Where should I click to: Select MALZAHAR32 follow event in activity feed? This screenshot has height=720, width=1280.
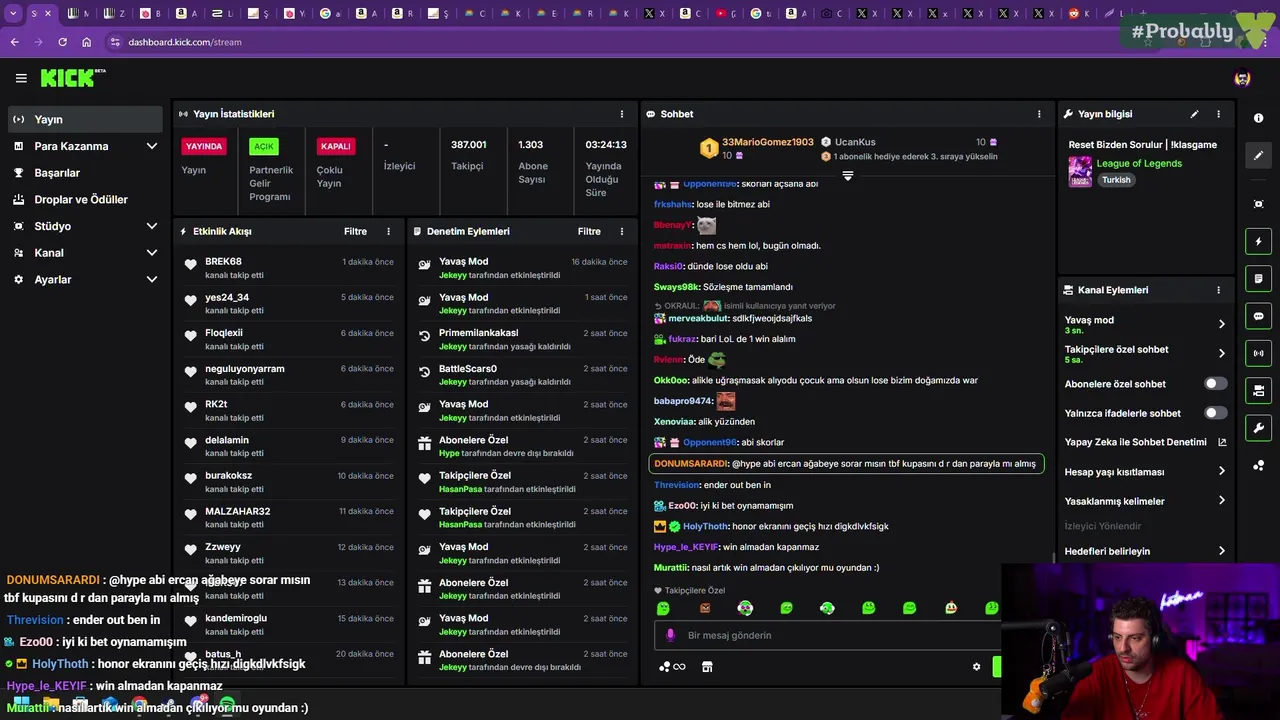[x=288, y=518]
